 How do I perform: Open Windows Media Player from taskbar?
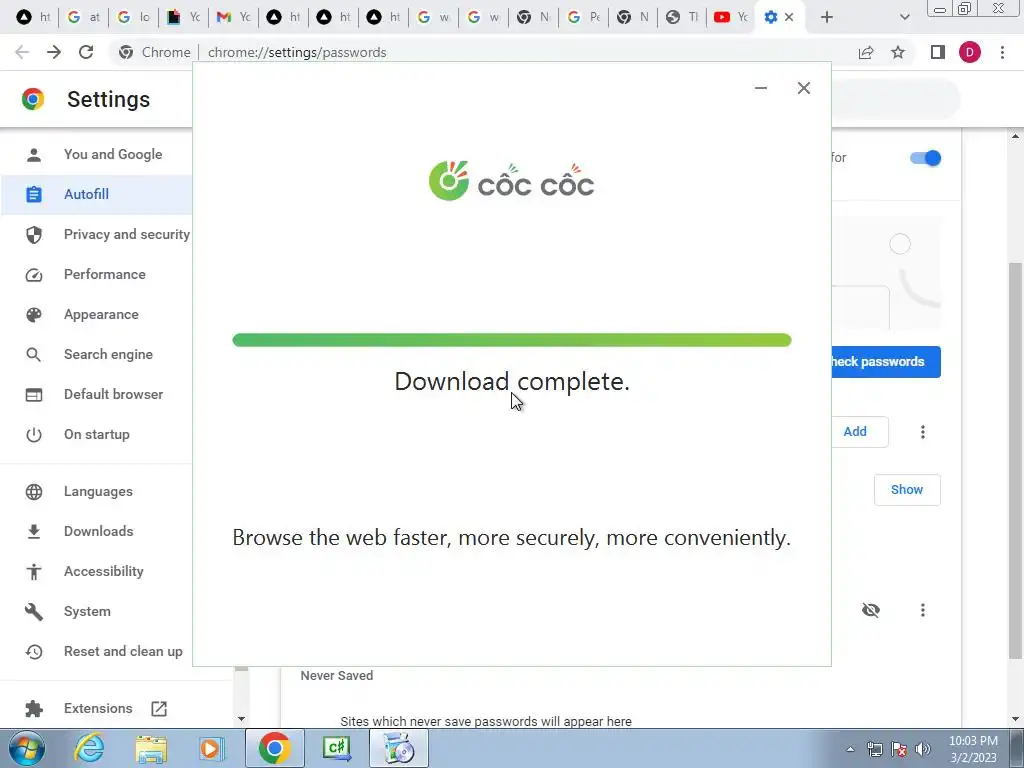pos(212,748)
